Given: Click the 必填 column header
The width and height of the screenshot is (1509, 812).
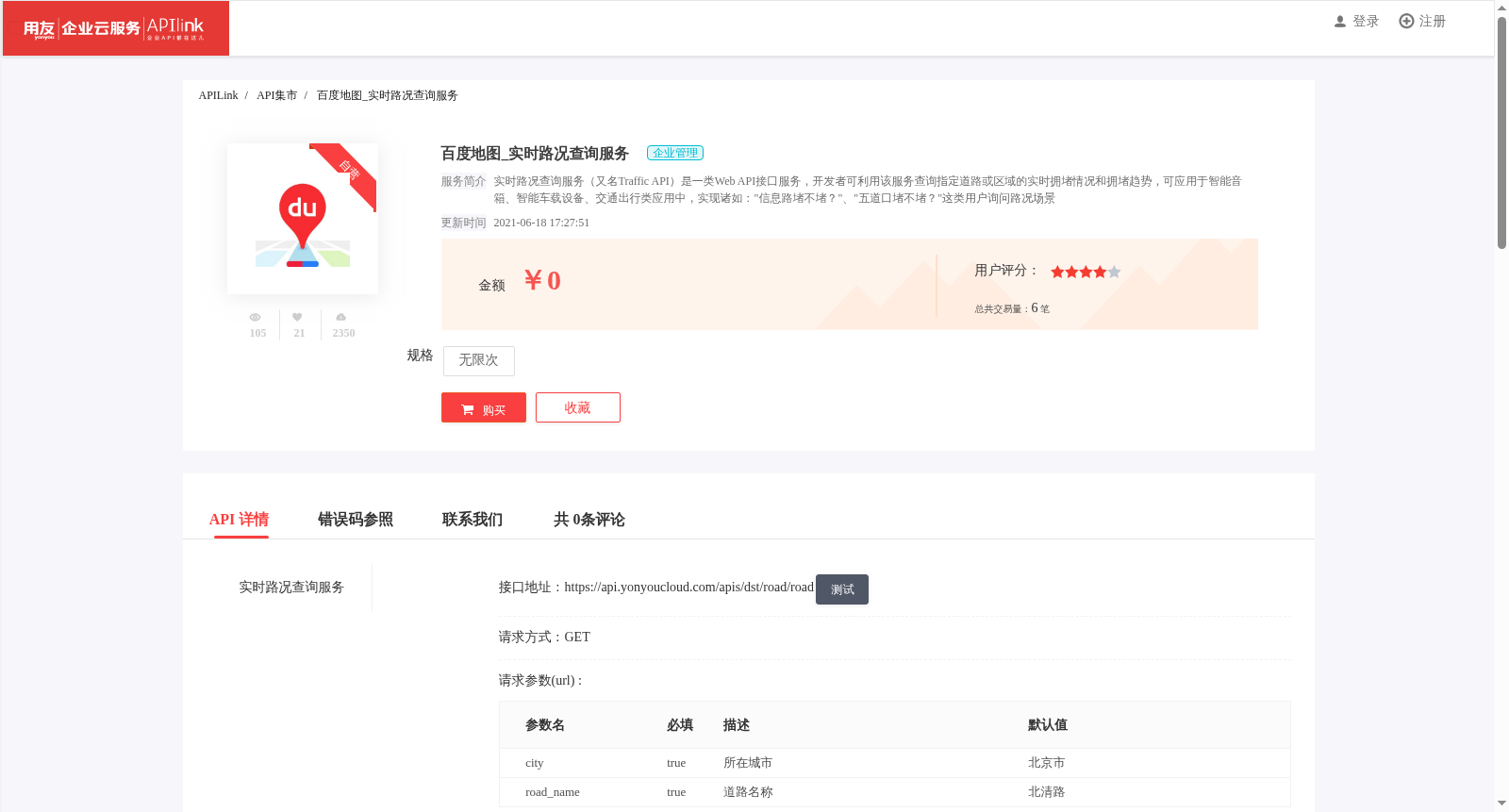Looking at the screenshot, I should coord(680,725).
